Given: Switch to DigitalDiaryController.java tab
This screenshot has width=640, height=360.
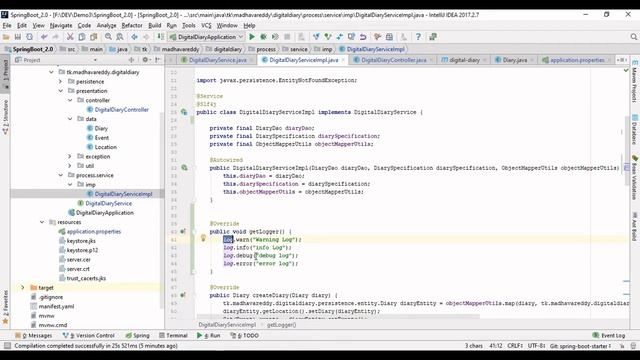Looking at the screenshot, I should 393,60.
